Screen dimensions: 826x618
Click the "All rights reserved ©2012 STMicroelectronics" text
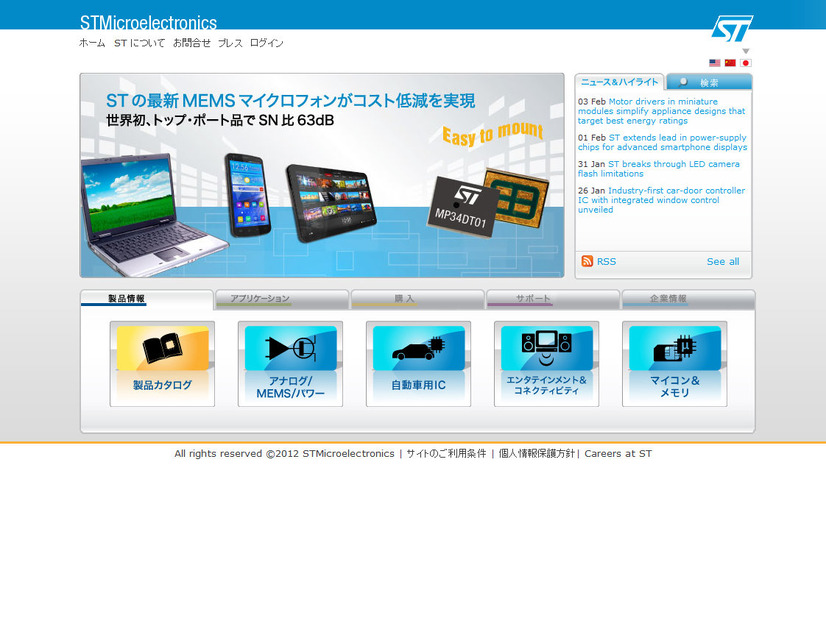pos(284,454)
